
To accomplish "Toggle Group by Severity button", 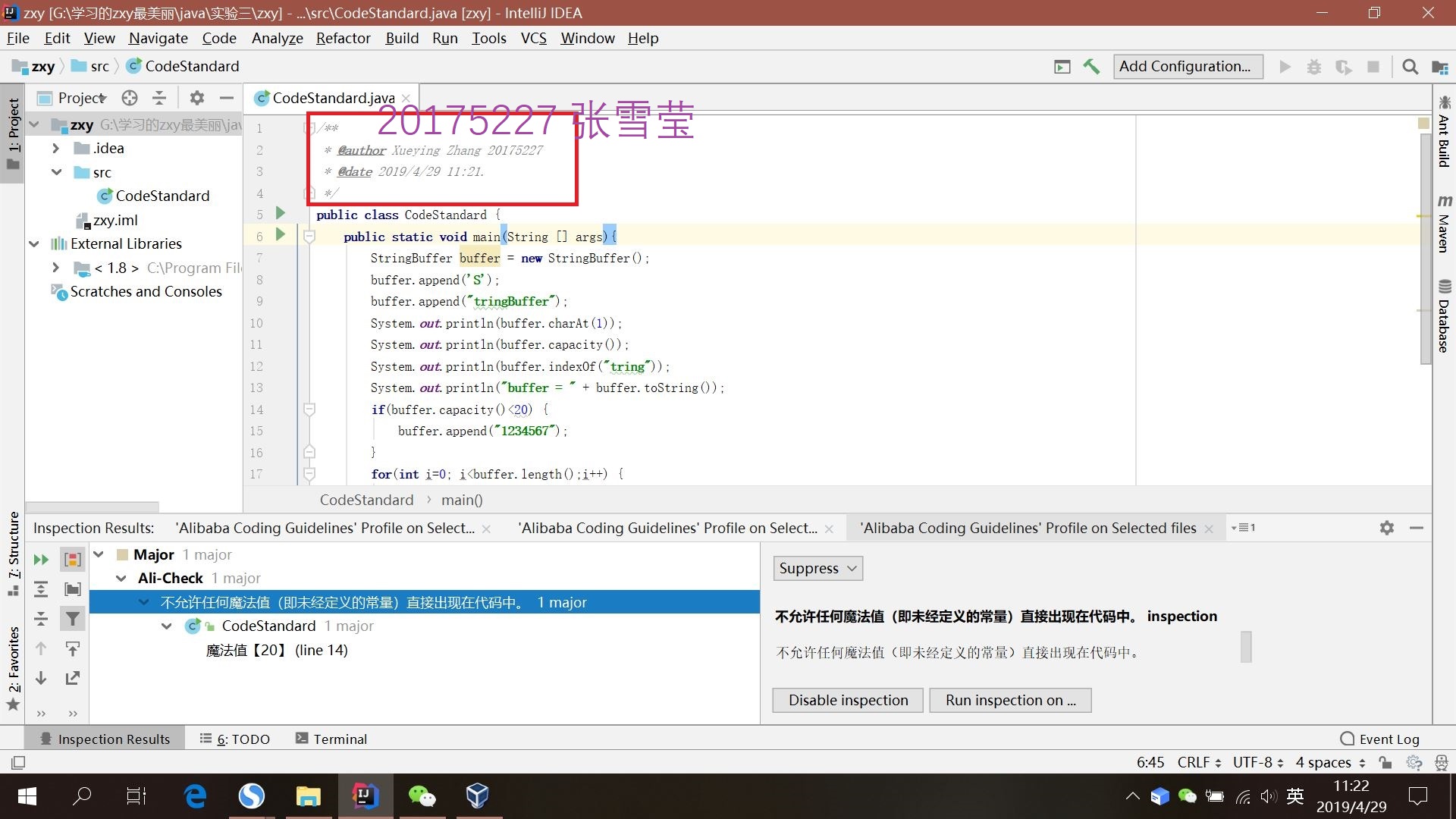I will point(73,560).
